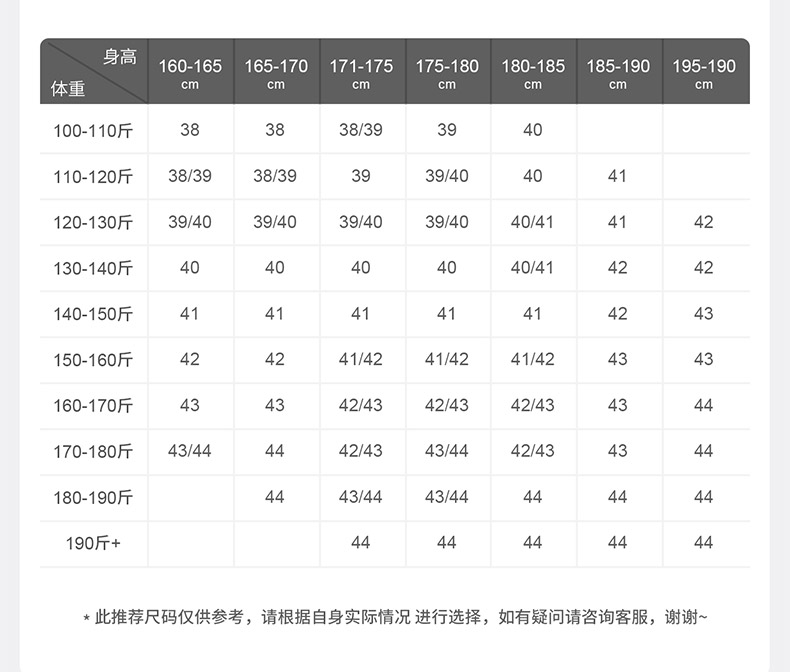Select the 140-150斤 row label
790x672 pixels.
click(93, 314)
